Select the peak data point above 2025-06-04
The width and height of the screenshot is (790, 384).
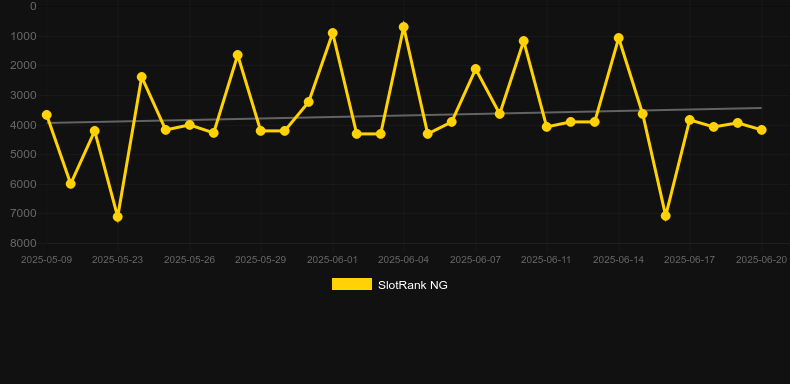404,27
